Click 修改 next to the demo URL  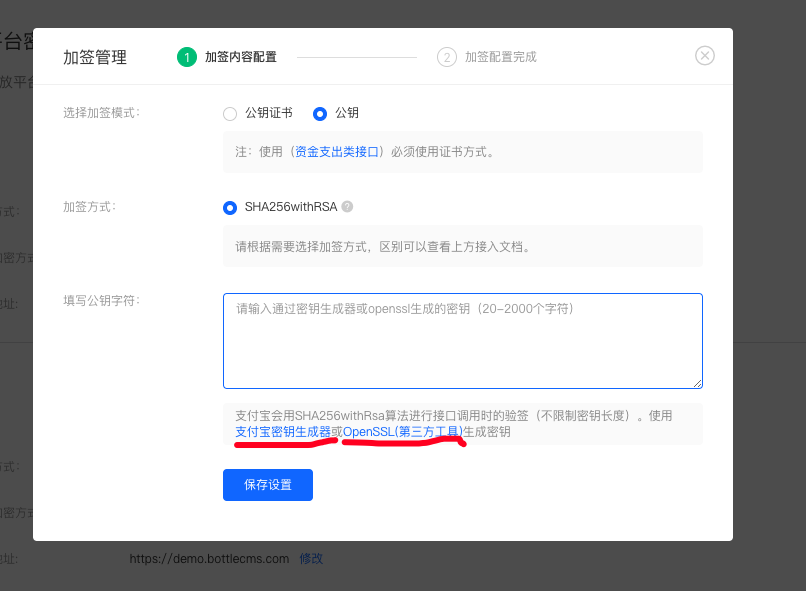click(x=311, y=559)
